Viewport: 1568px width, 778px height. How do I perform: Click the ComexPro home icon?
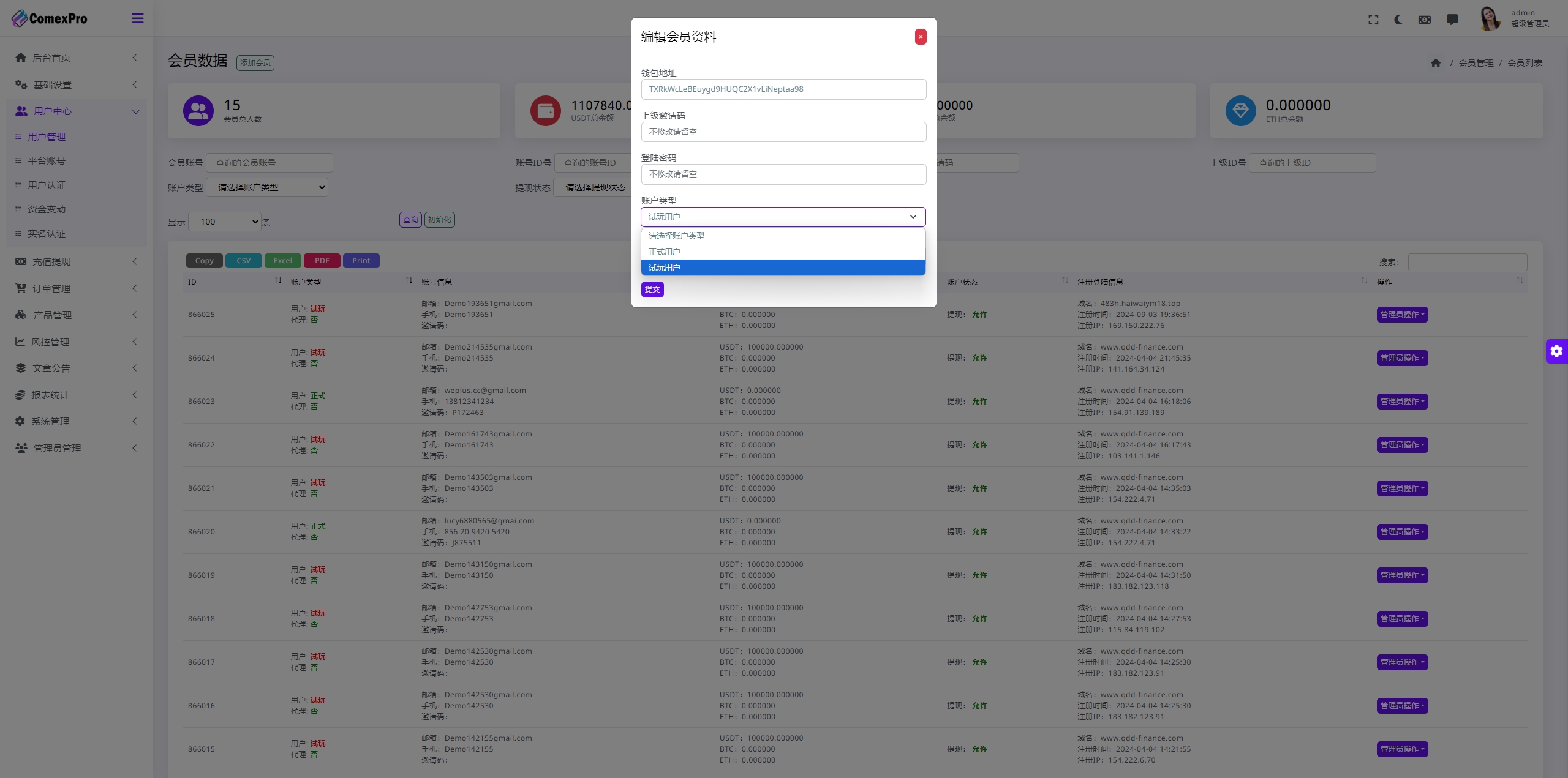[20, 18]
